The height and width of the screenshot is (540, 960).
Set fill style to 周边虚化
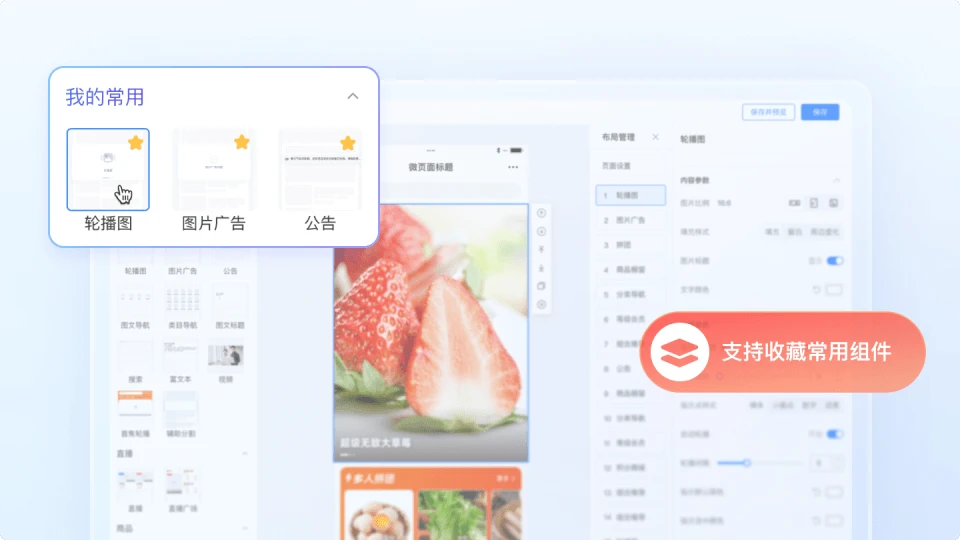tap(825, 232)
